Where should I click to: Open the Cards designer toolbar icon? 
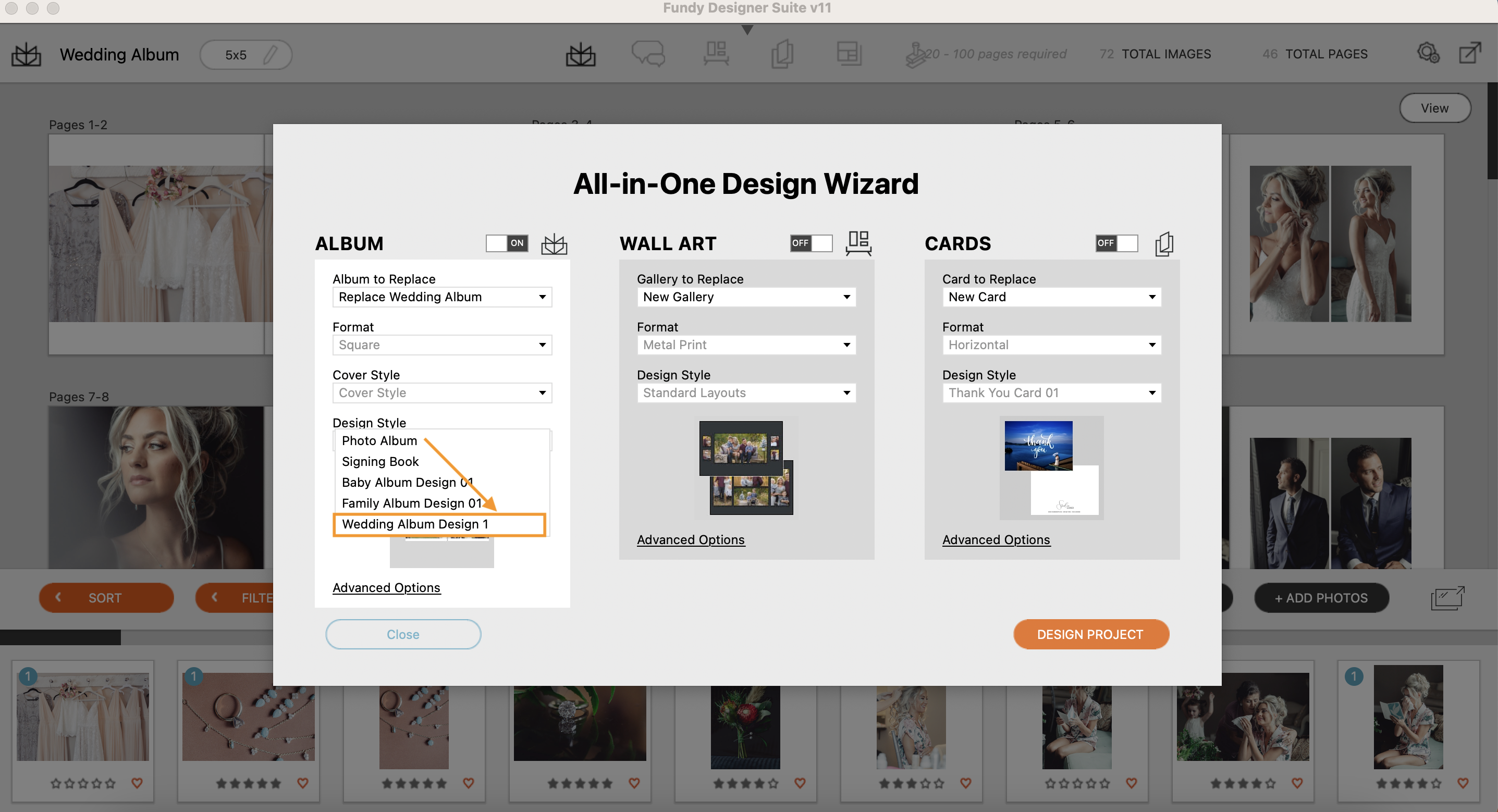point(782,54)
